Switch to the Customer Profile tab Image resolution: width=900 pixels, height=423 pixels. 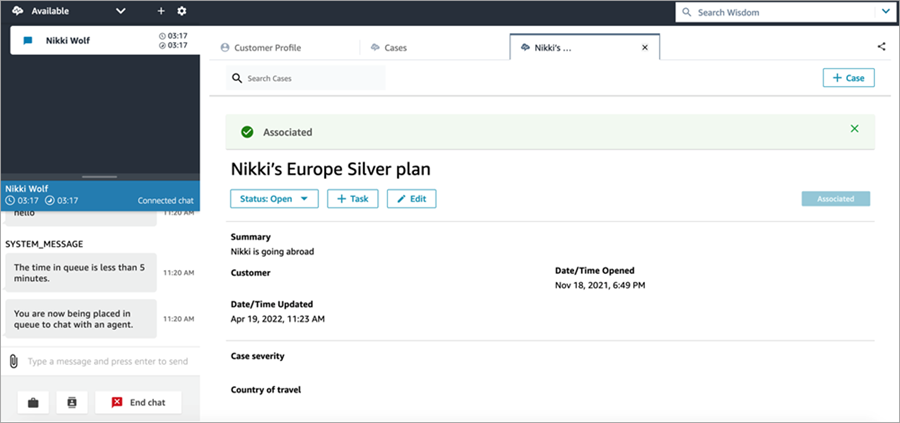coord(261,47)
